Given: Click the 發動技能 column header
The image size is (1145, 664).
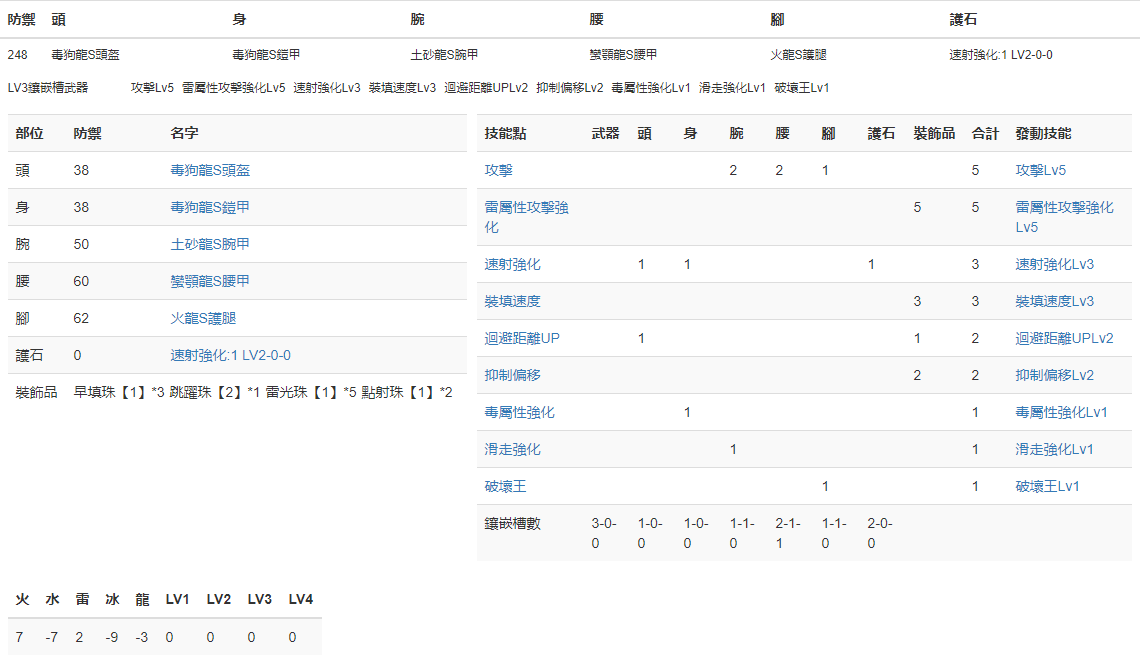Looking at the screenshot, I should [1043, 134].
